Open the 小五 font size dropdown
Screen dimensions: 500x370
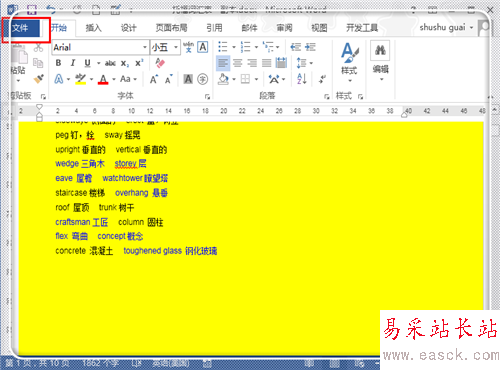coord(176,47)
